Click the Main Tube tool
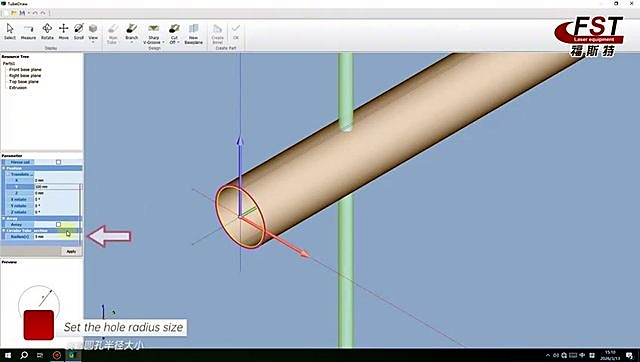Screen dimensions: 640x362 112,33
